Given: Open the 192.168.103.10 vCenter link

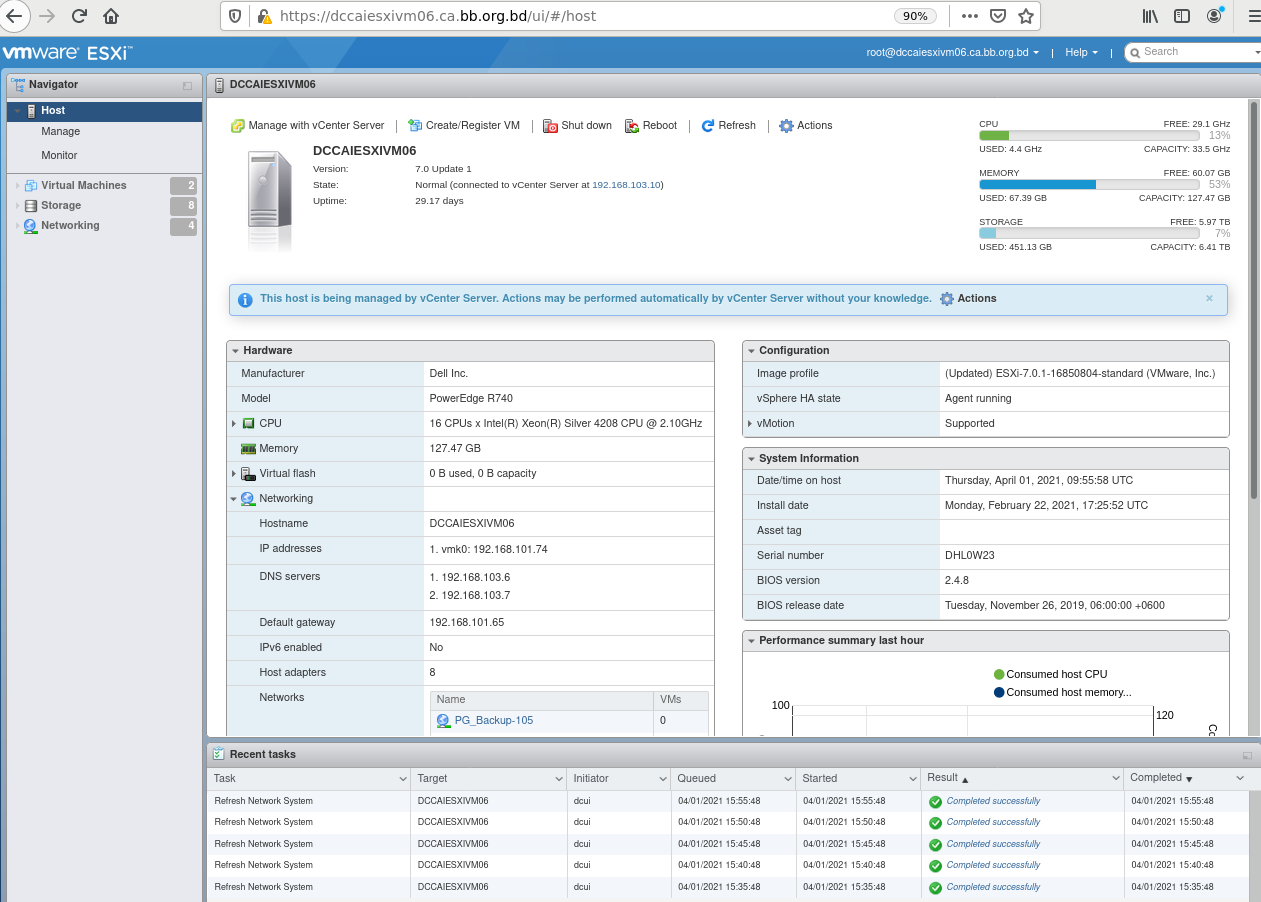Looking at the screenshot, I should 626,185.
